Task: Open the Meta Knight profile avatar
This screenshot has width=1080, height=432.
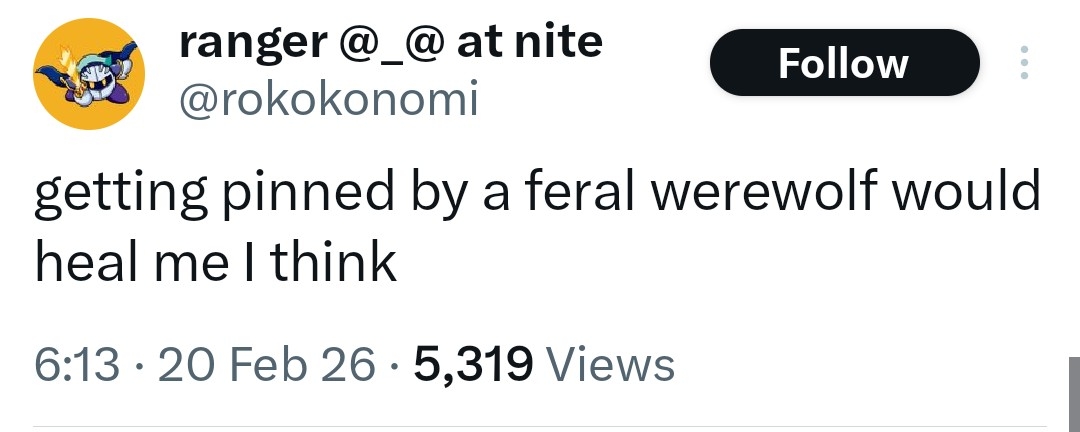Action: (x=90, y=72)
